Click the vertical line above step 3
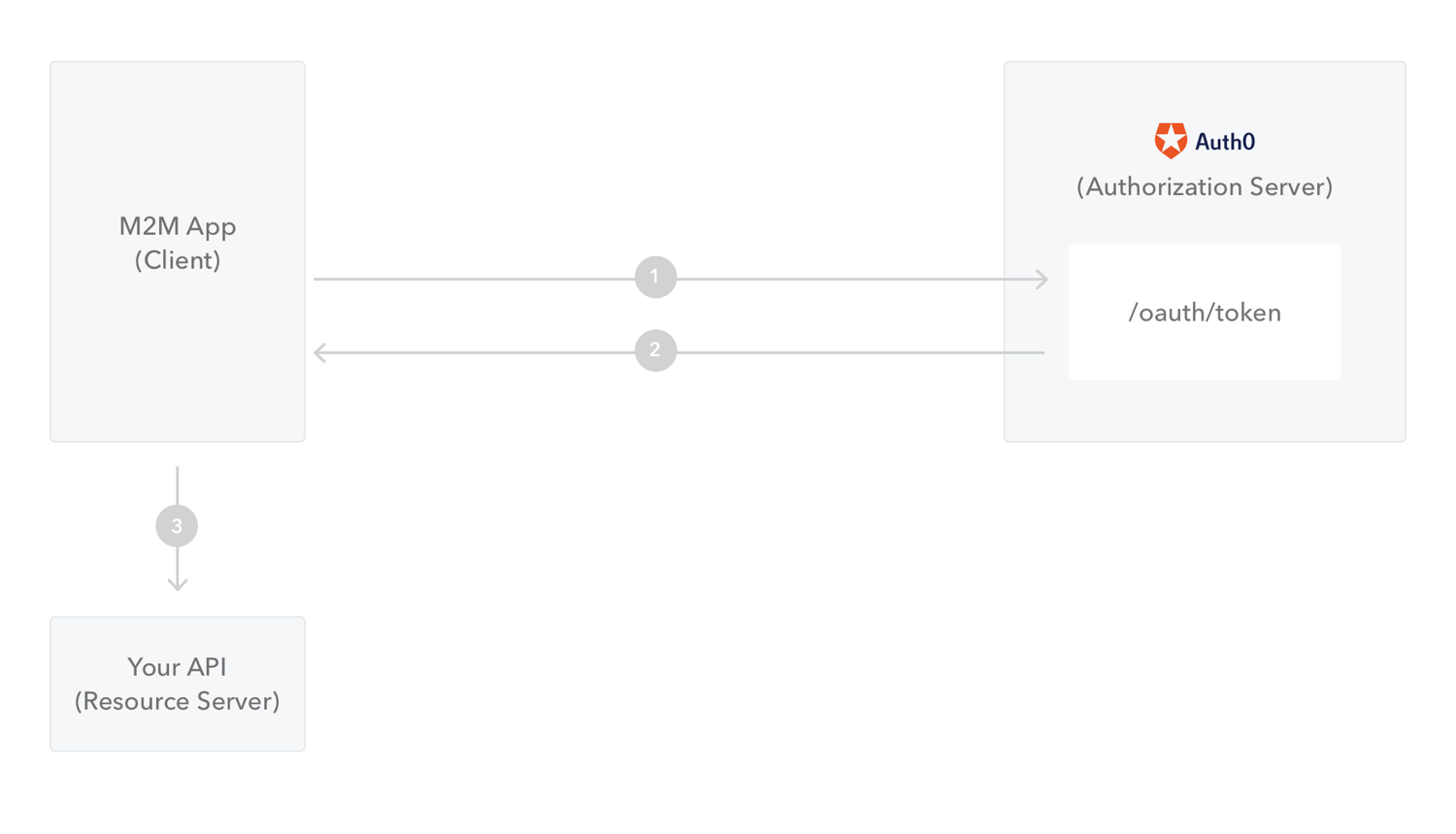Image resolution: width=1456 pixels, height=834 pixels. (177, 485)
